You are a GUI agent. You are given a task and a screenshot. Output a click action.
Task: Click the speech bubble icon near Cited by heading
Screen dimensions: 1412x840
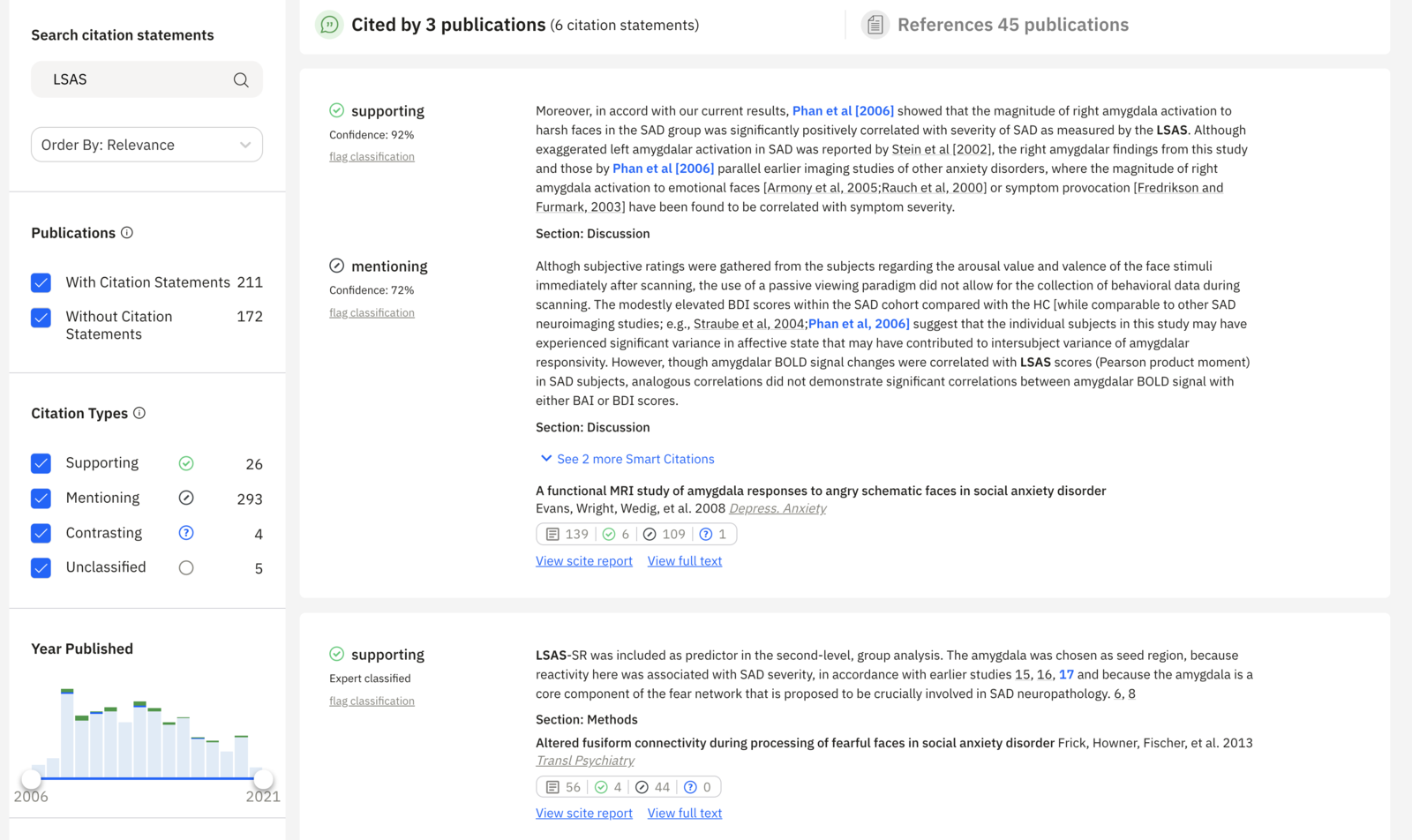328,24
